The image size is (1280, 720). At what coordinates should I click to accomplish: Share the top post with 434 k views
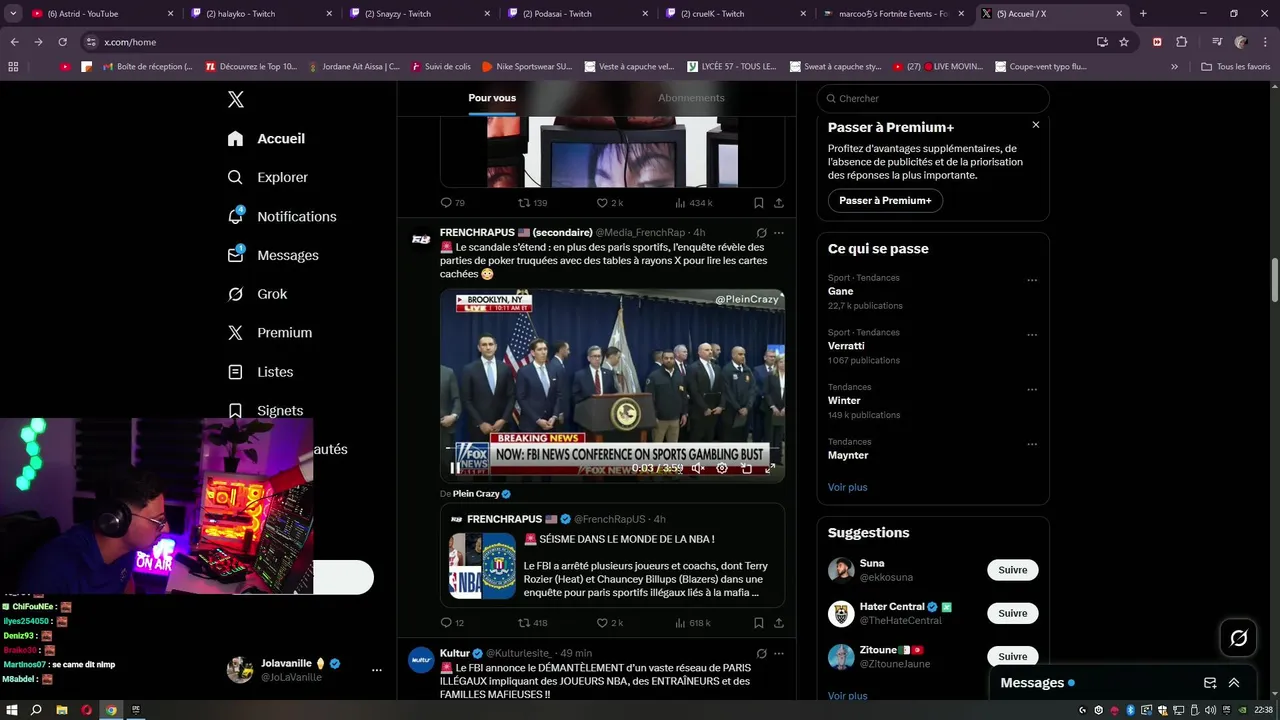pyautogui.click(x=779, y=203)
